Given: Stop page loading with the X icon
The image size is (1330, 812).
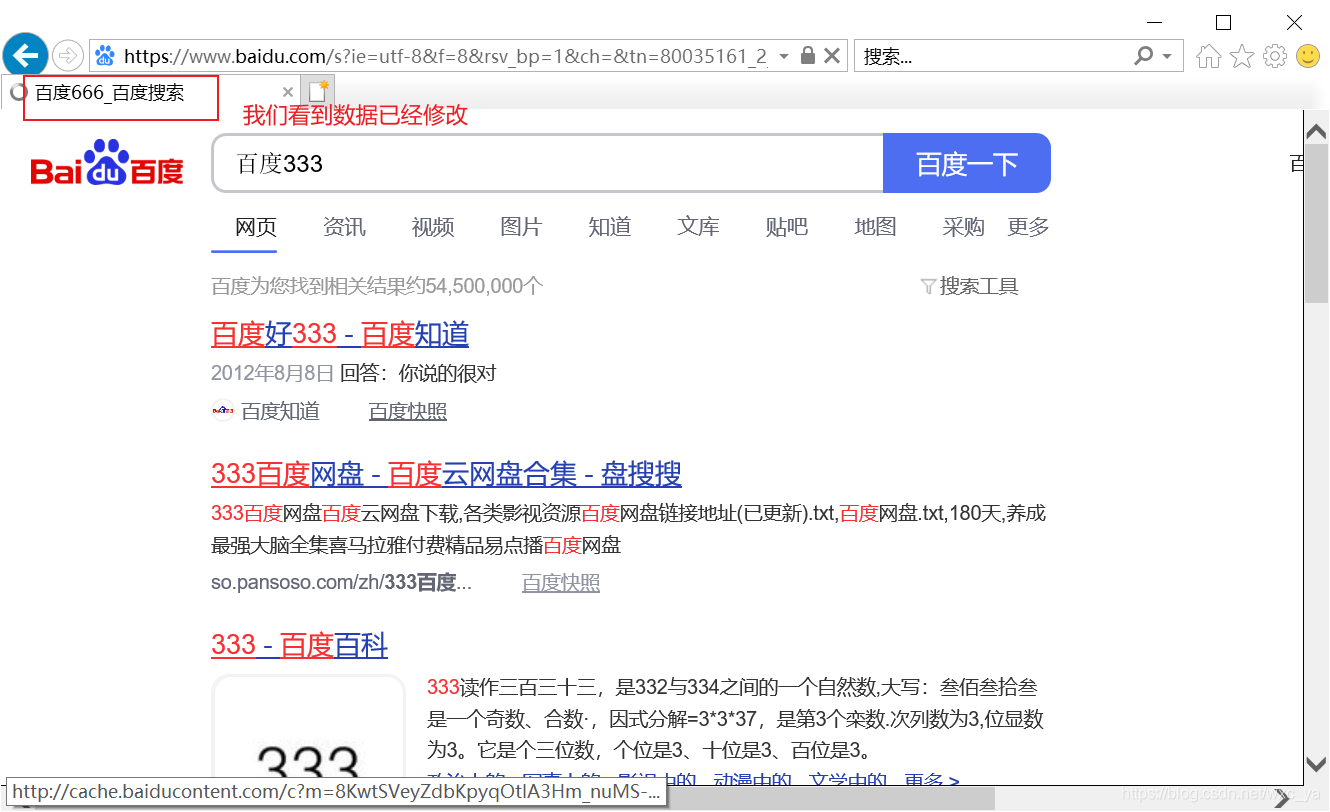Looking at the screenshot, I should point(832,56).
